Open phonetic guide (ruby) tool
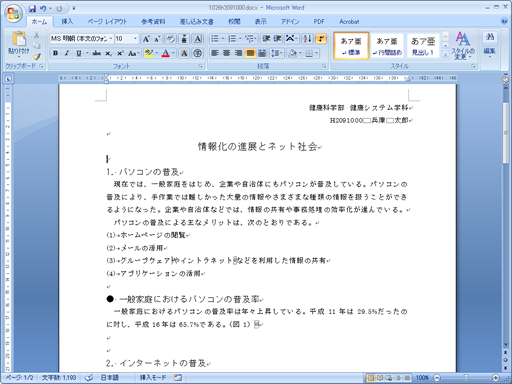512x384 pixels. coord(184,39)
